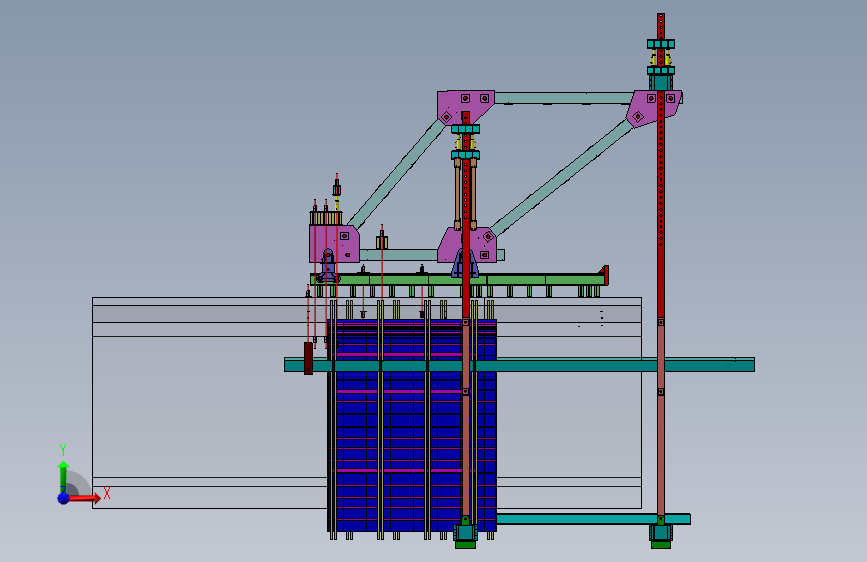This screenshot has height=562, width=867.
Task: Select the red end stop on green platform
Action: point(605,275)
